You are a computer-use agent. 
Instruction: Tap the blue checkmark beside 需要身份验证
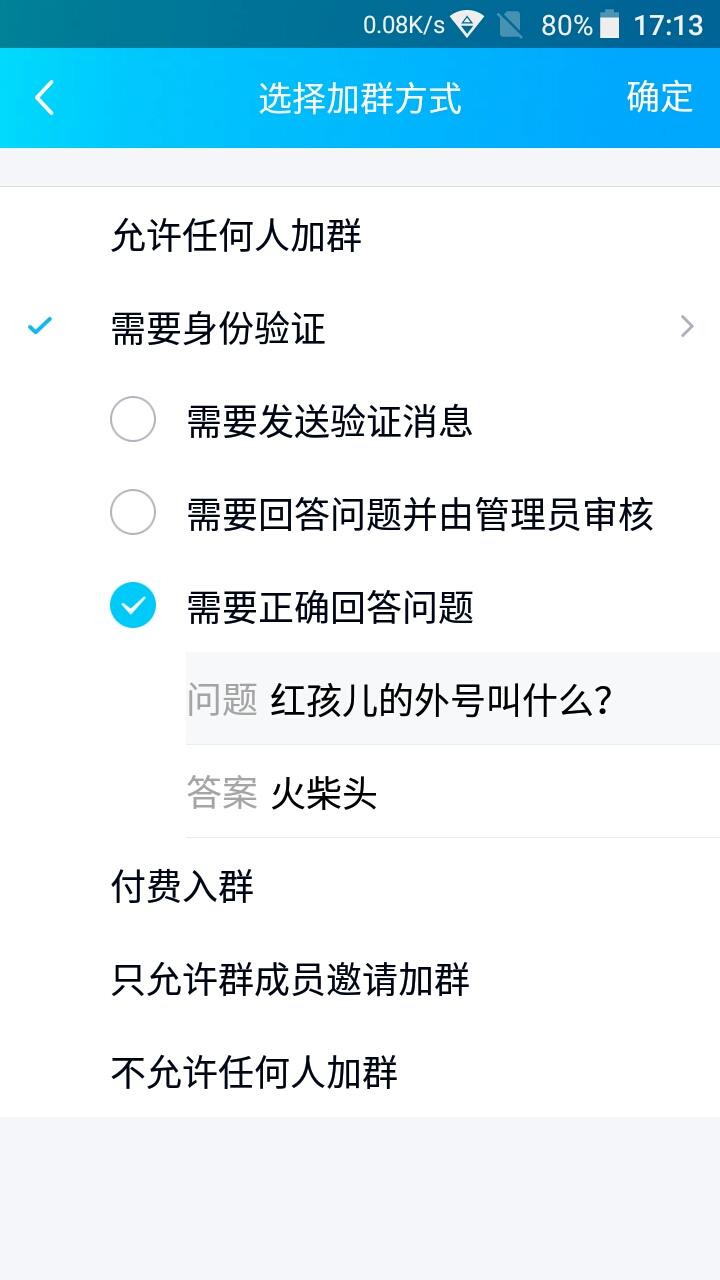point(39,326)
